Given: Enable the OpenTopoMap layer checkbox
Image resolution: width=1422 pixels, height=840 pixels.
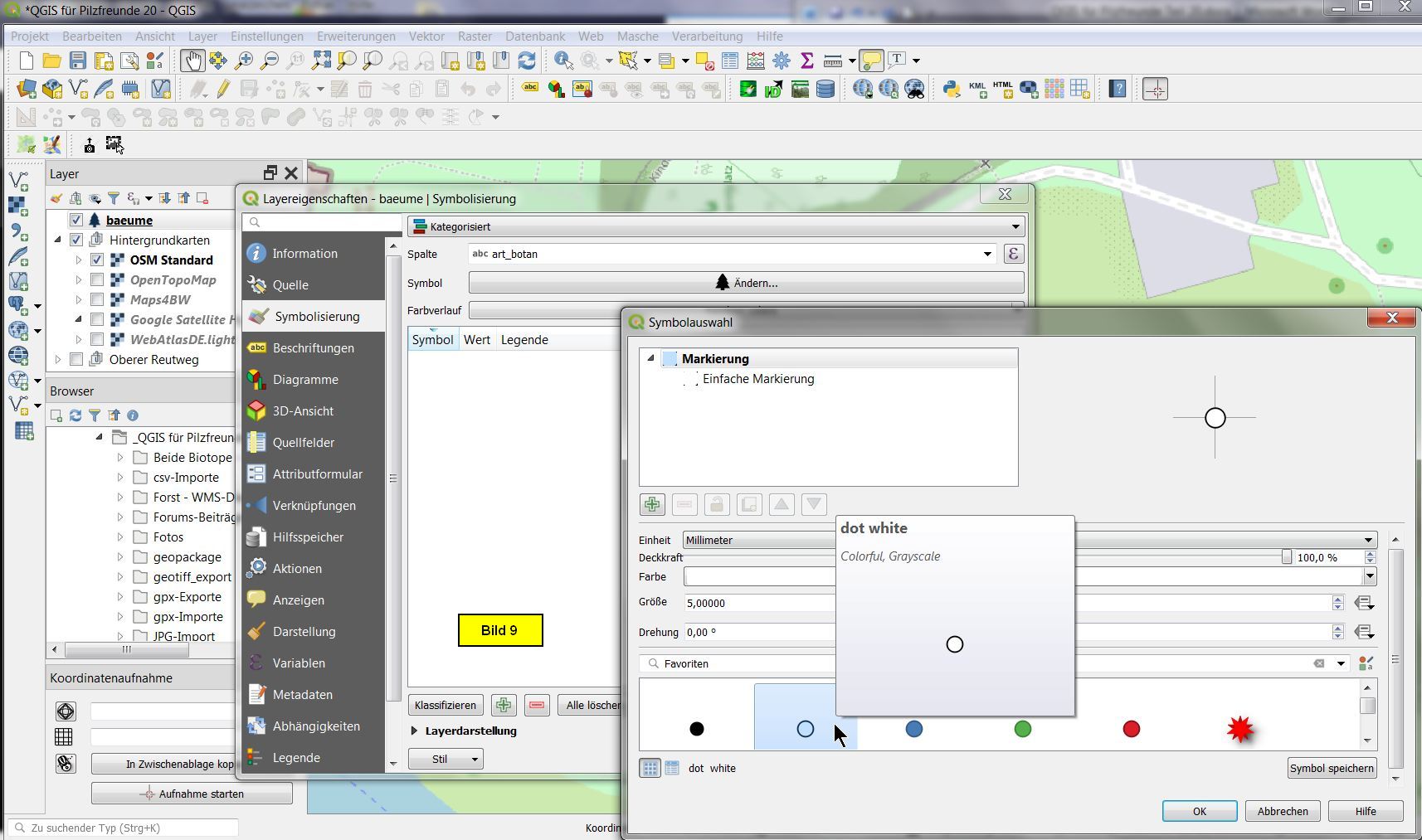Looking at the screenshot, I should [97, 280].
